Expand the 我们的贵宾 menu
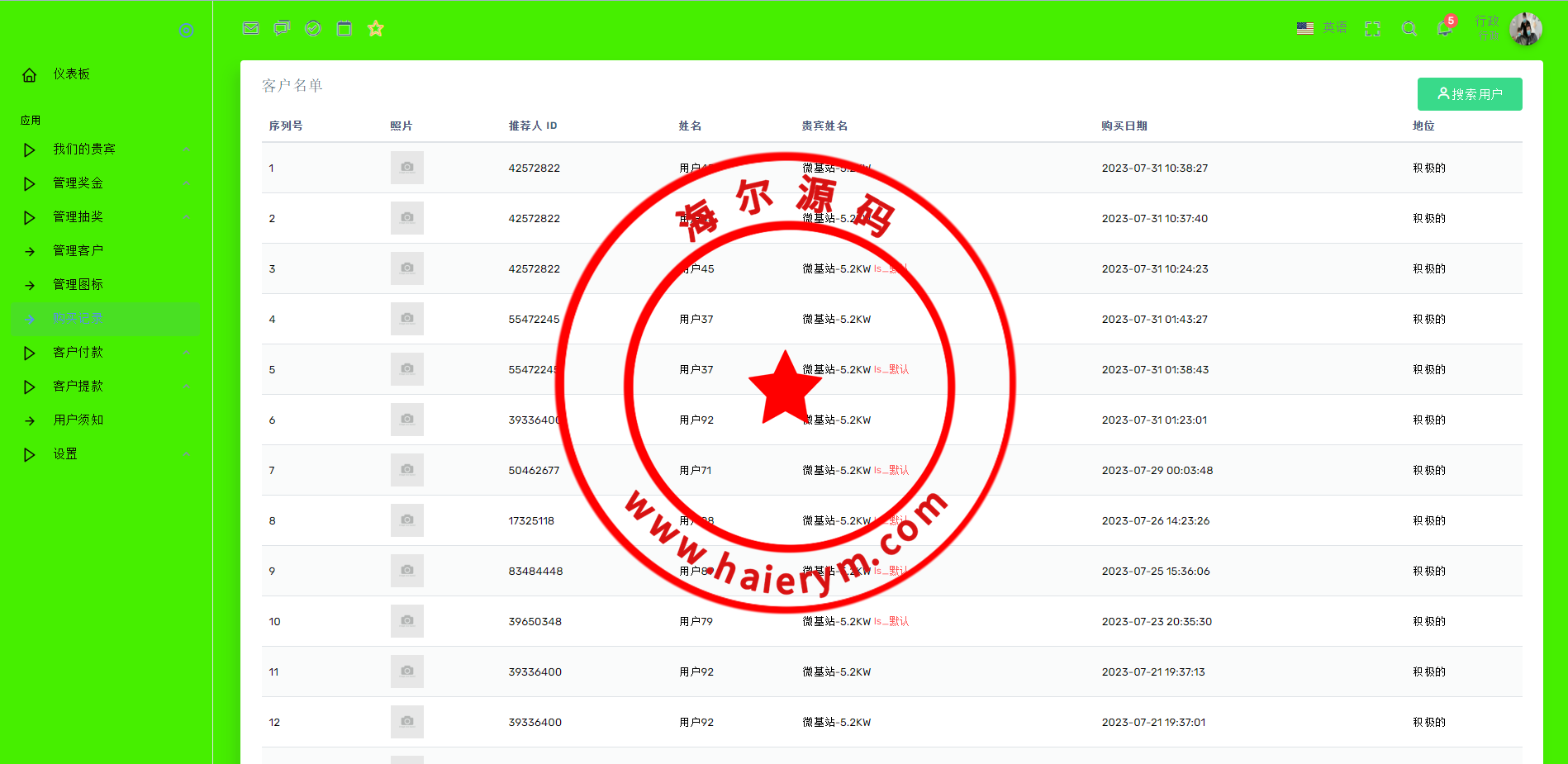The image size is (1568, 764). pyautogui.click(x=106, y=149)
